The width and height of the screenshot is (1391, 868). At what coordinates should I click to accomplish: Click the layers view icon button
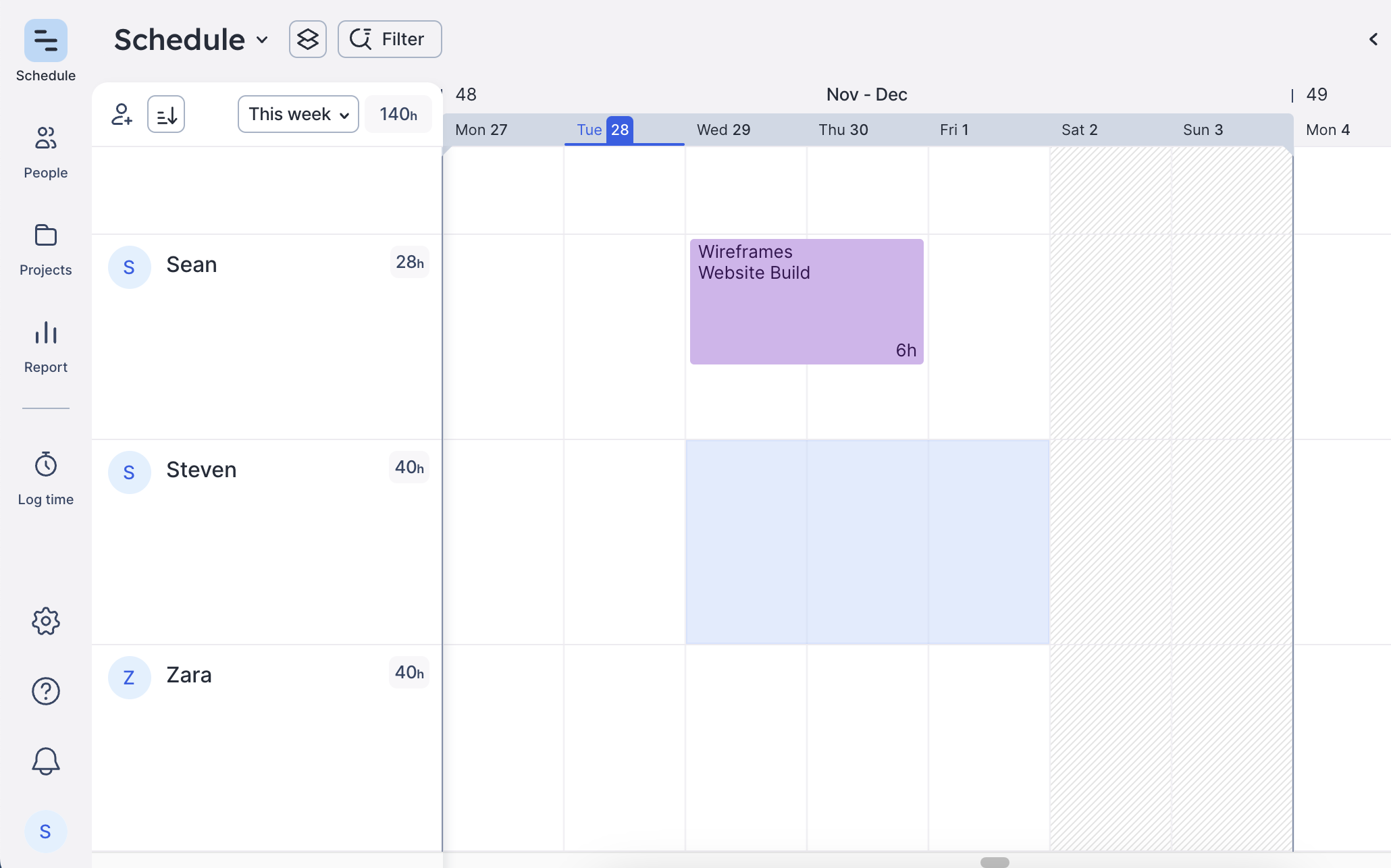click(x=308, y=39)
